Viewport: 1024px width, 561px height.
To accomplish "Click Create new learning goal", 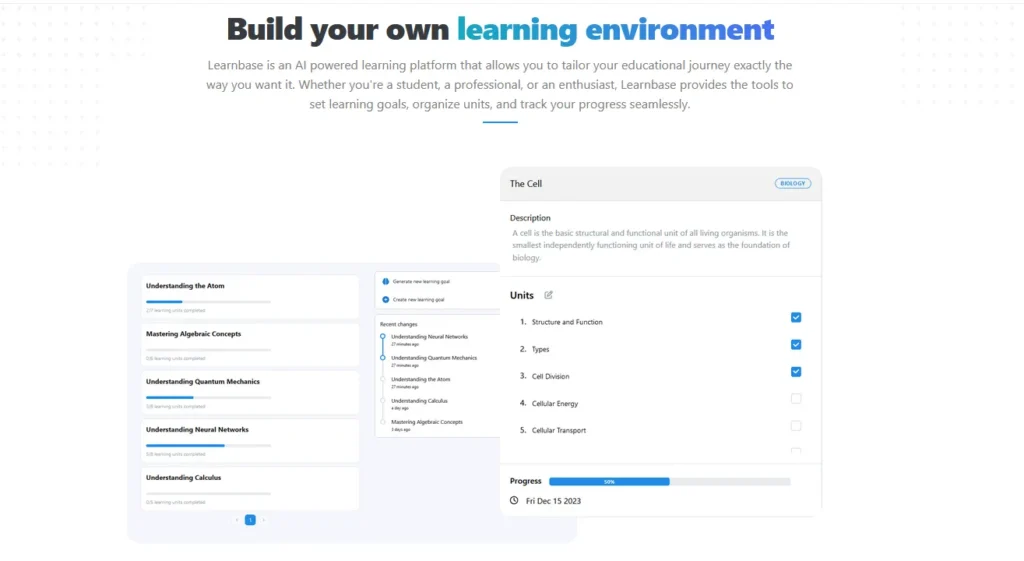I will coord(419,300).
